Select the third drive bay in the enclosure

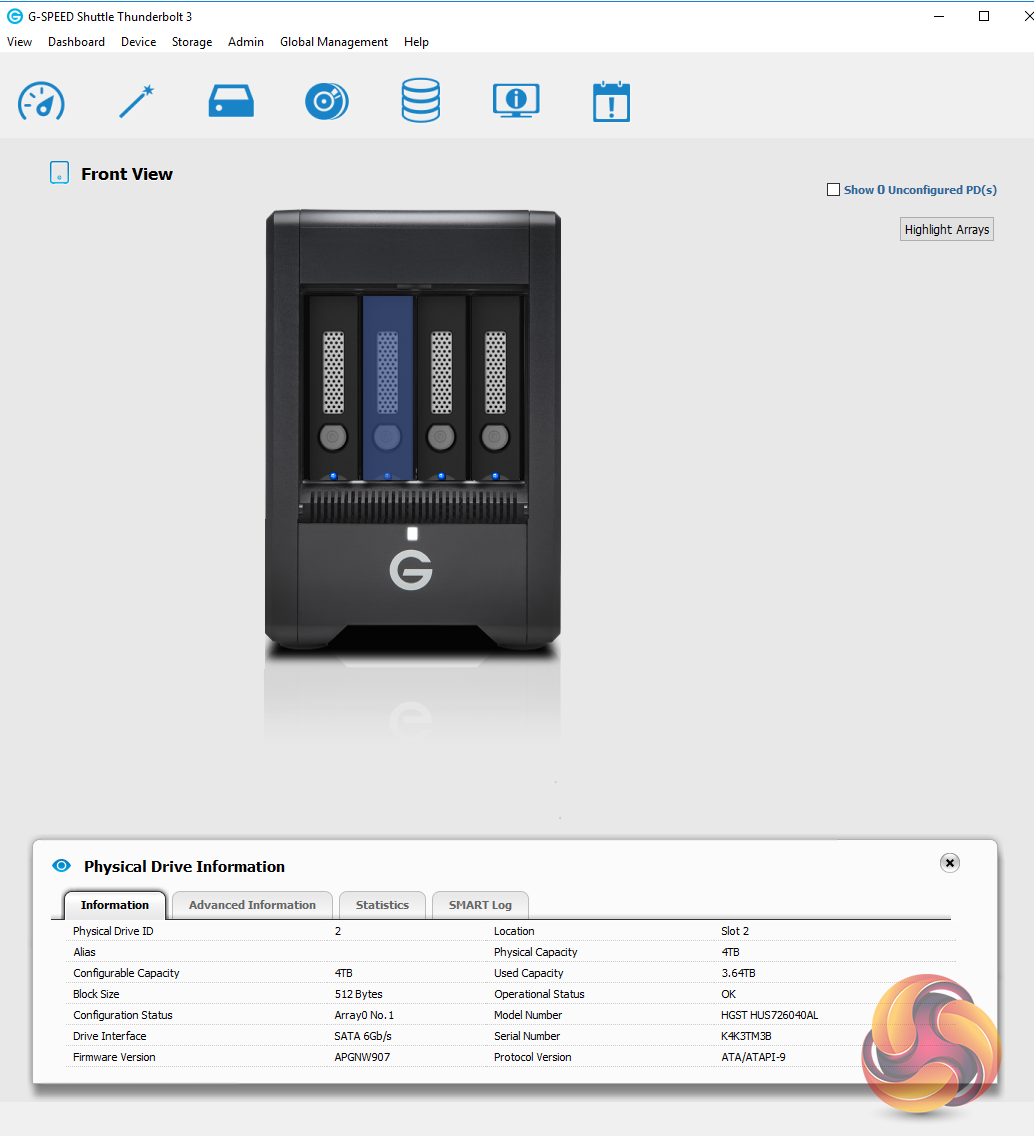click(x=441, y=387)
